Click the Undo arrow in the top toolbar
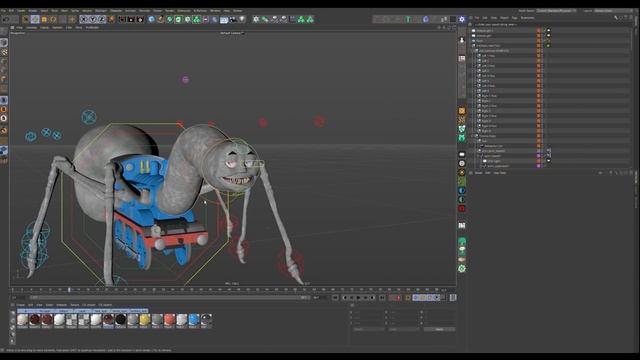The height and width of the screenshot is (360, 640). click(x=5, y=19)
